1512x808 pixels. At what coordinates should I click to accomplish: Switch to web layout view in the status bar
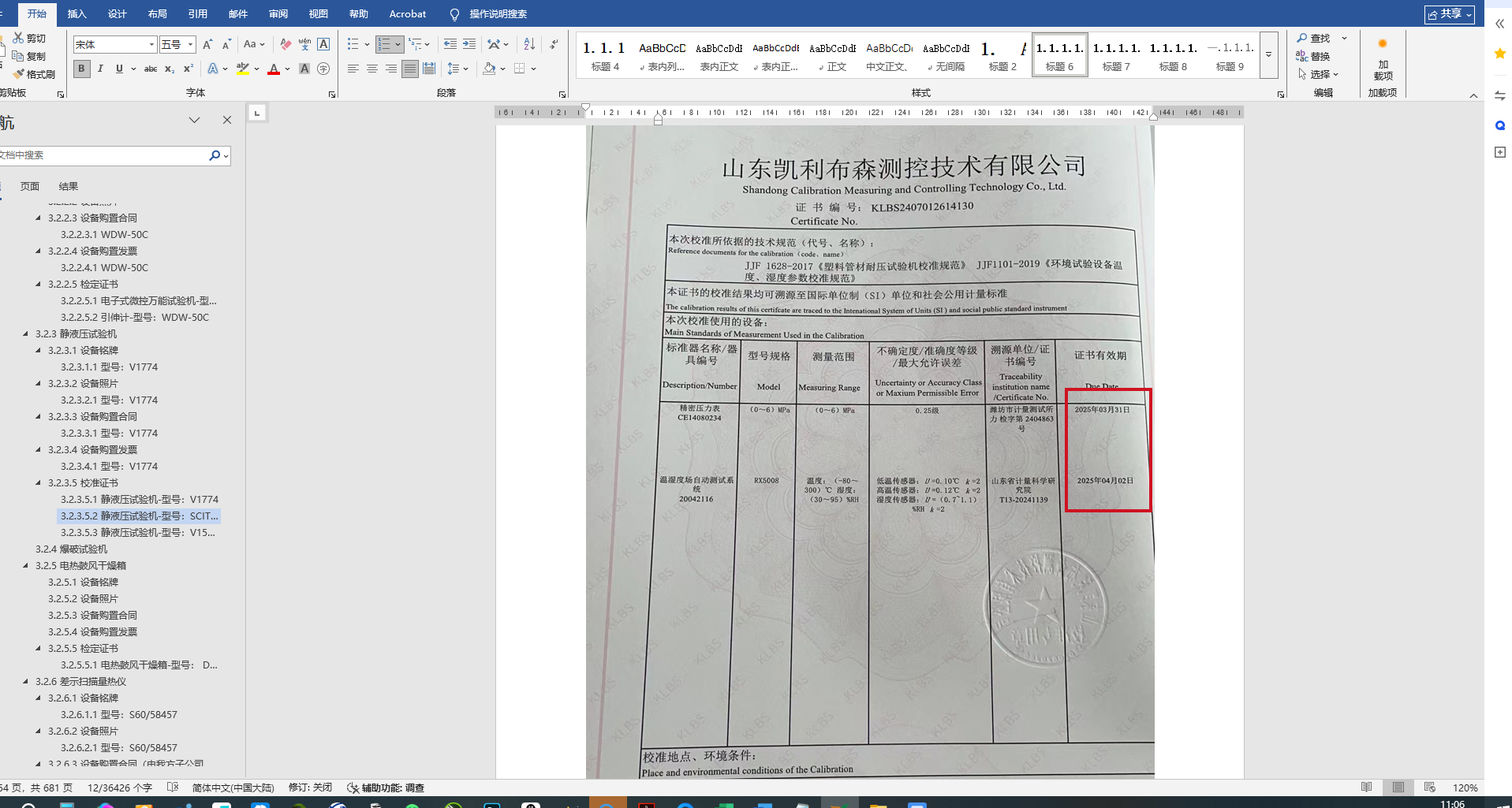pyautogui.click(x=1430, y=788)
